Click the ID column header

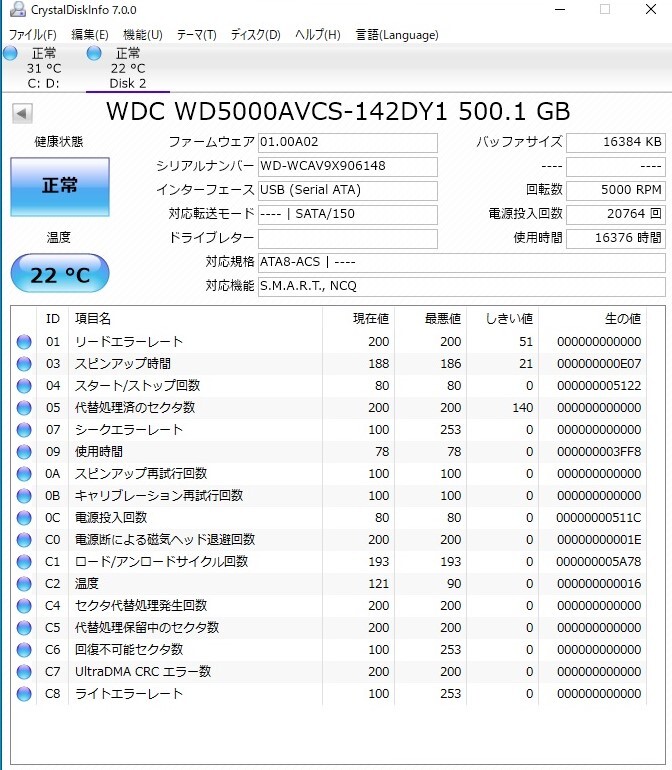point(53,319)
